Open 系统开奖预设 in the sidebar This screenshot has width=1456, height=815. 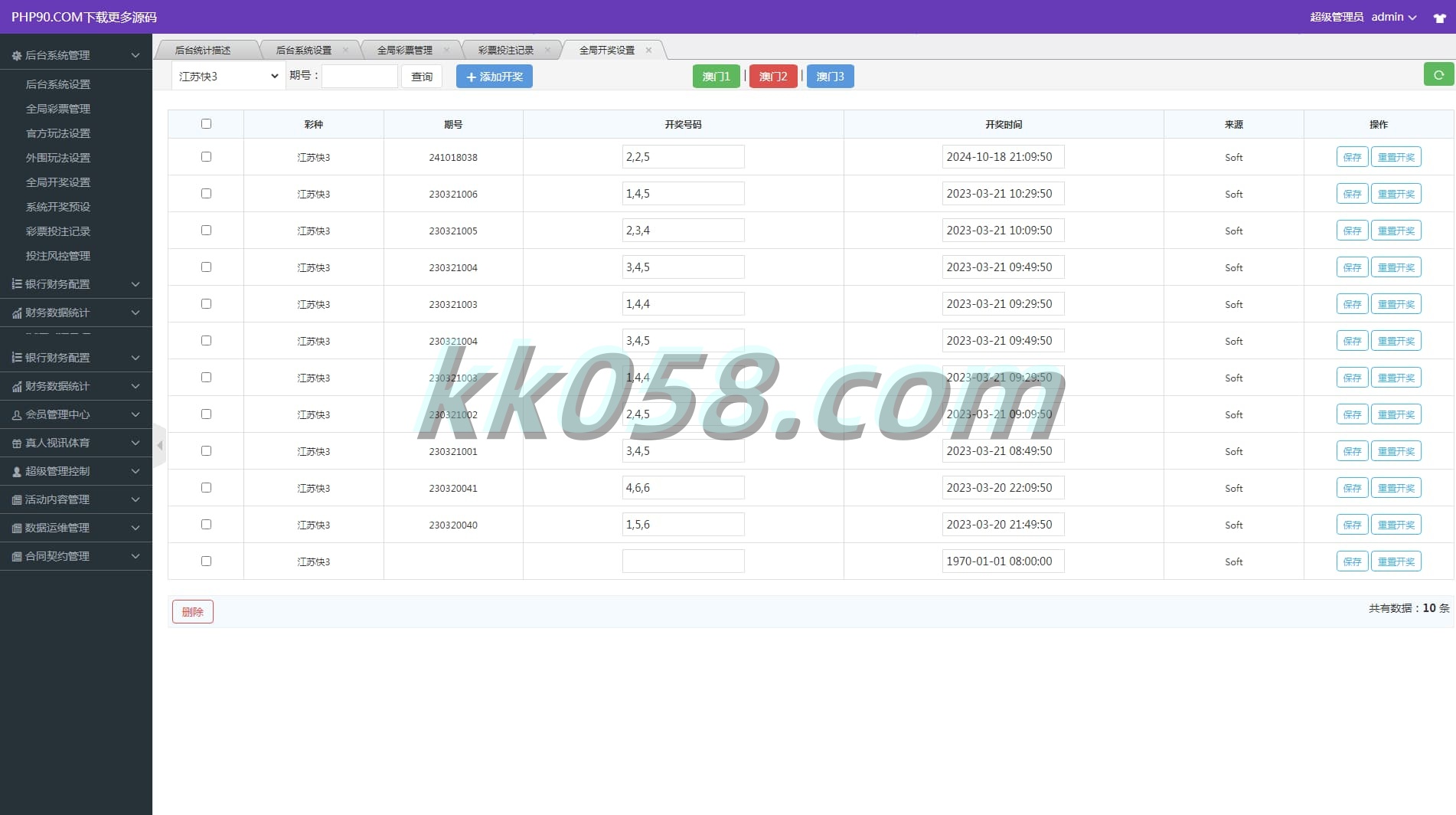[x=58, y=207]
